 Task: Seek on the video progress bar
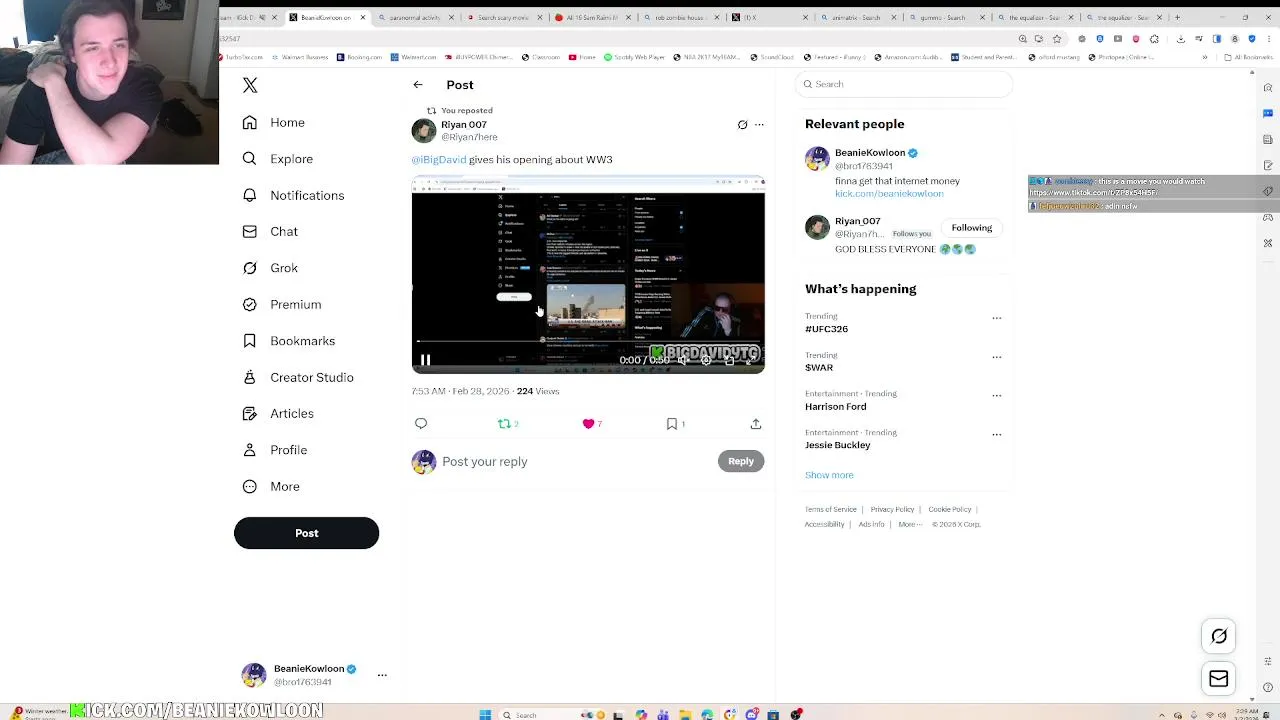588,342
